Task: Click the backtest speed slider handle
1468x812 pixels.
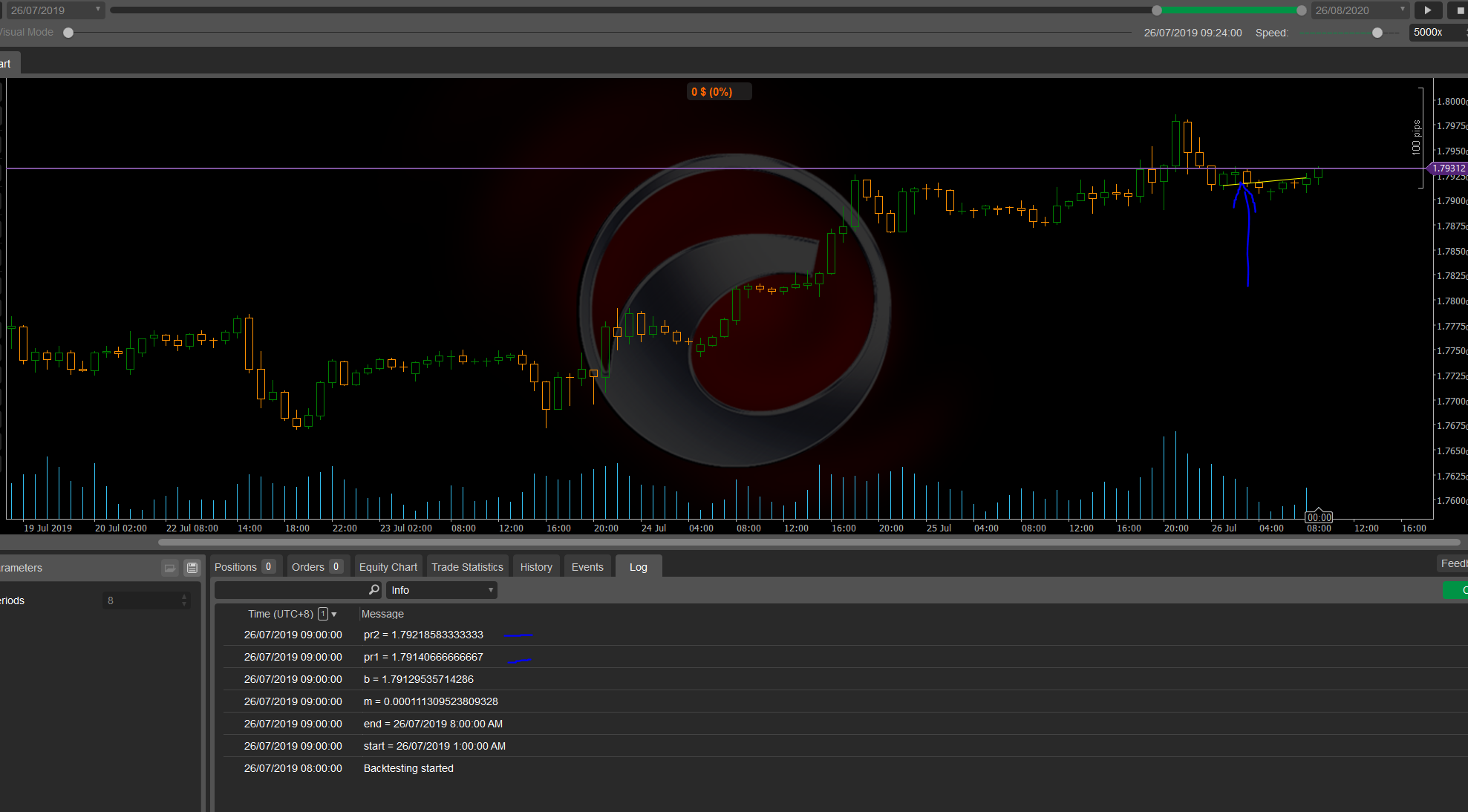Action: click(1377, 33)
